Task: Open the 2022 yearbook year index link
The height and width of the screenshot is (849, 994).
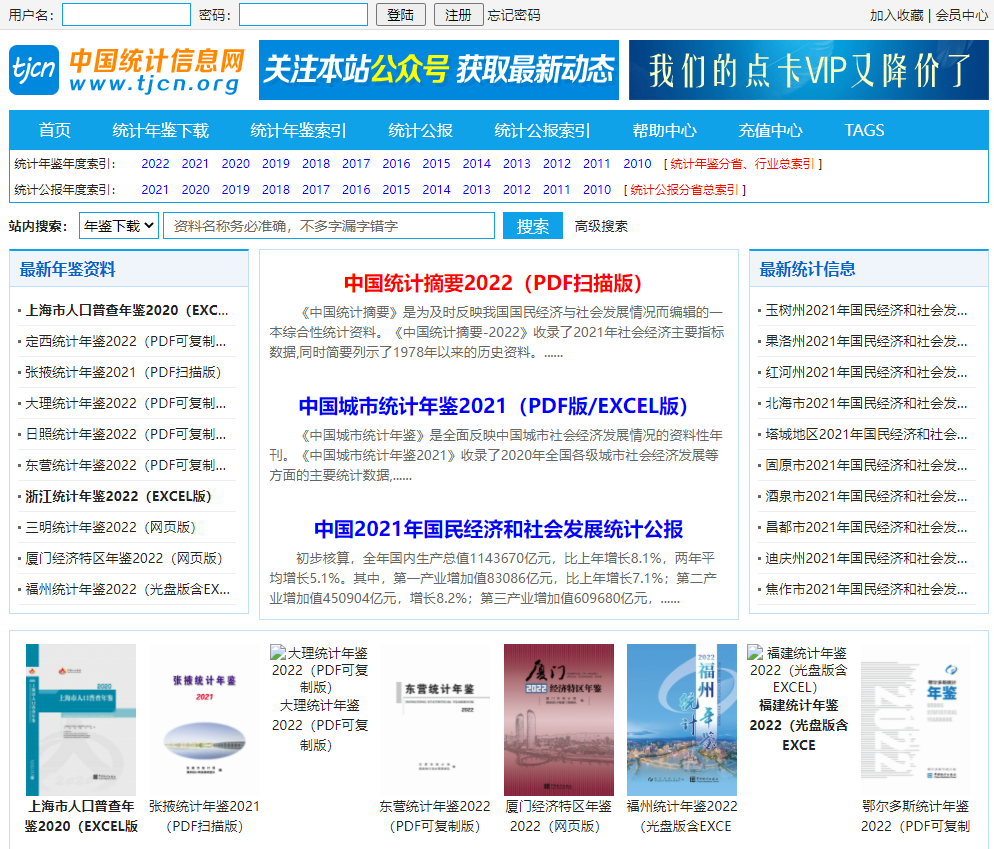Action: click(155, 164)
